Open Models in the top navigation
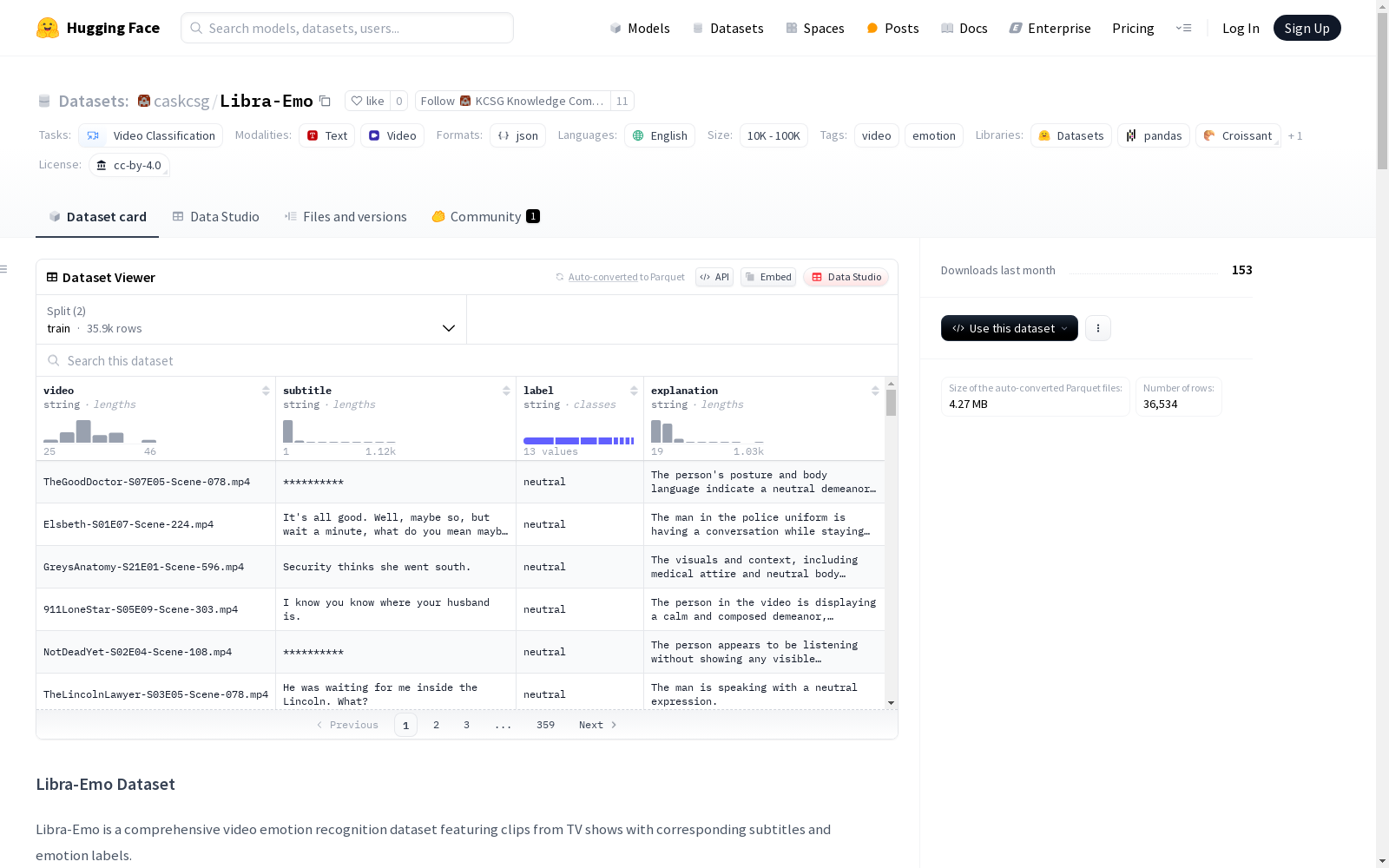 pyautogui.click(x=640, y=28)
